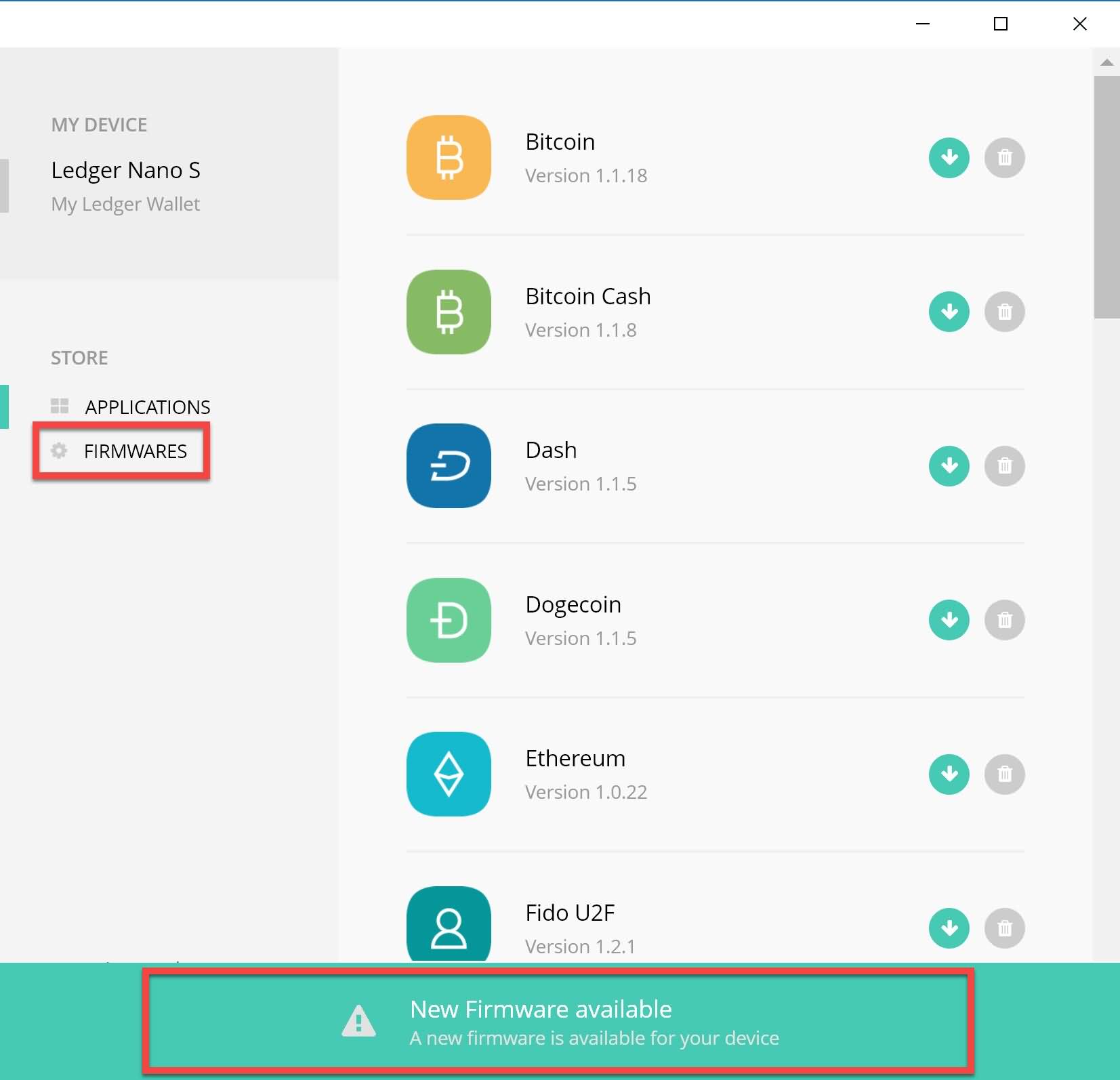1120x1080 pixels.
Task: Click the Ethereum diamond logo icon
Action: coord(449,774)
